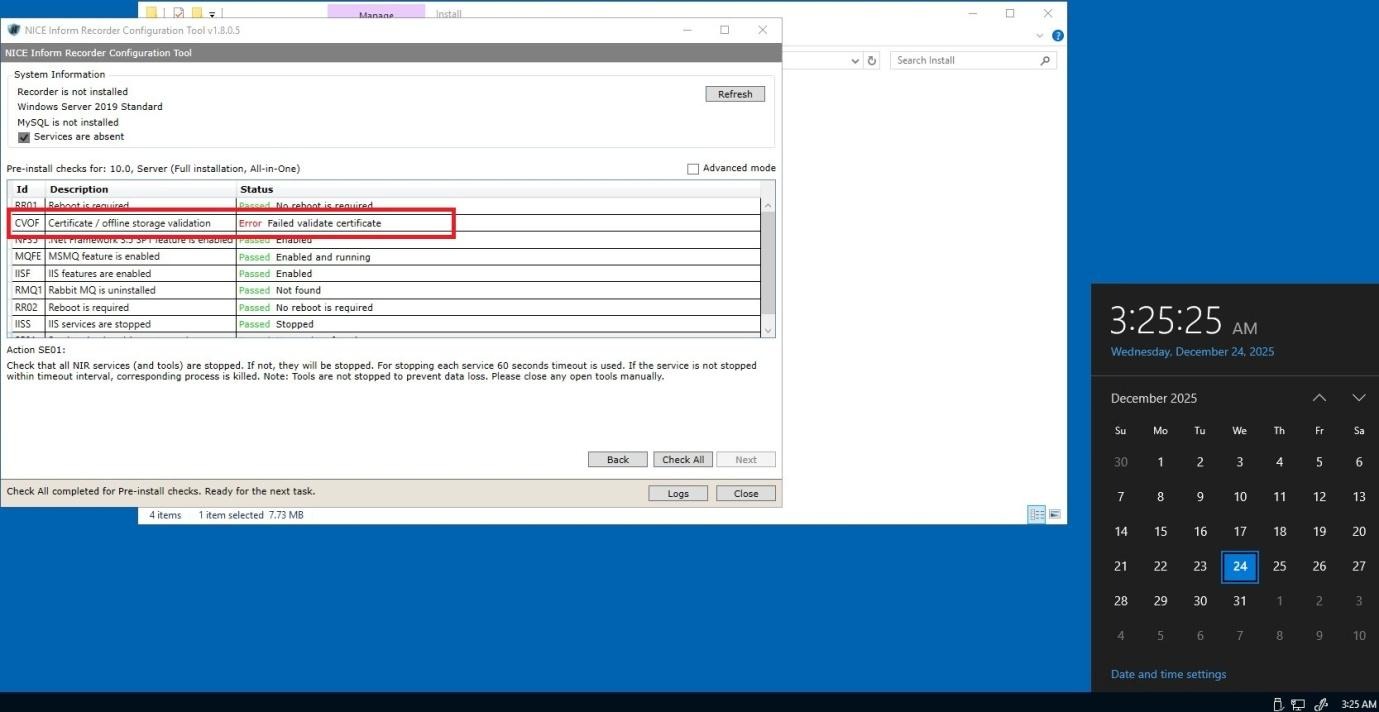Click the NICE shield icon in title bar
Image resolution: width=1379 pixels, height=712 pixels.
tap(14, 30)
